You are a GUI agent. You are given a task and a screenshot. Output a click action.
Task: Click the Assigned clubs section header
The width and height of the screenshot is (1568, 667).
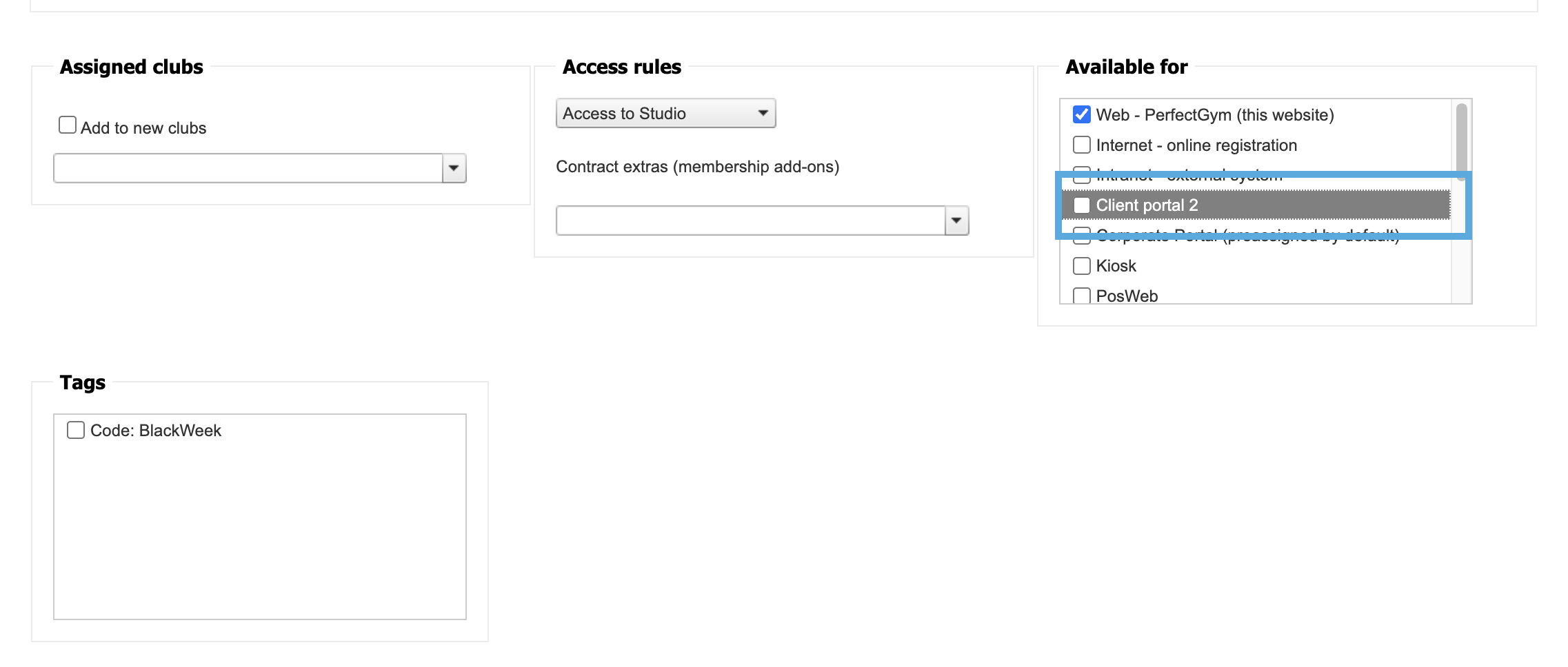(131, 67)
